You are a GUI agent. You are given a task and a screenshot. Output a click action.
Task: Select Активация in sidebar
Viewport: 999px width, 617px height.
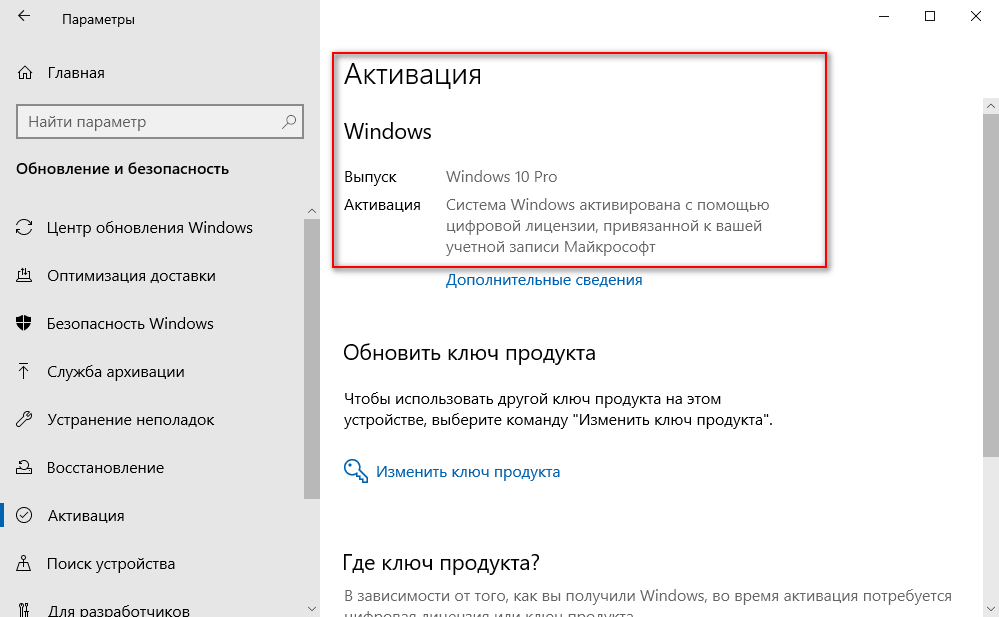pyautogui.click(x=86, y=516)
